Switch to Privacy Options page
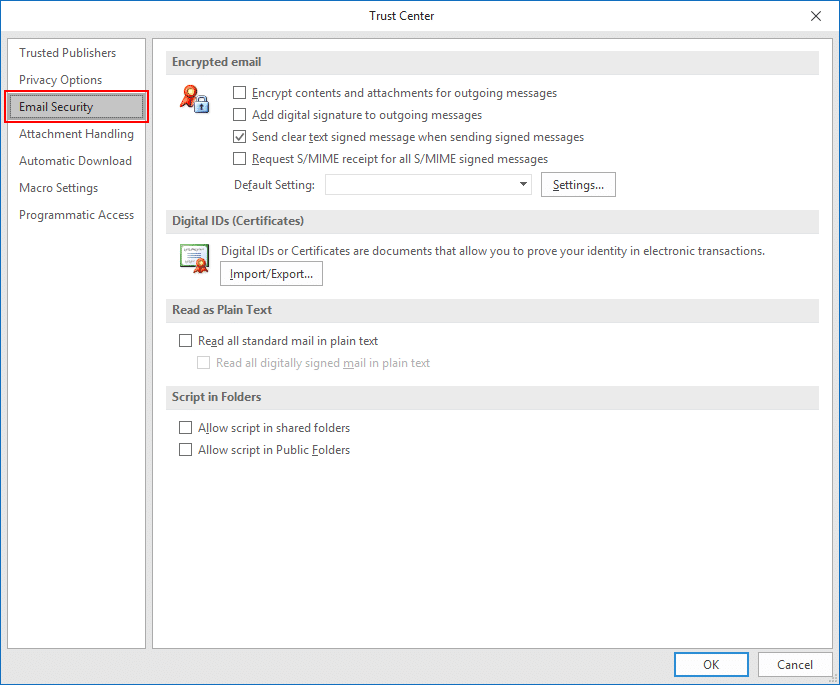The image size is (840, 685). coord(60,80)
